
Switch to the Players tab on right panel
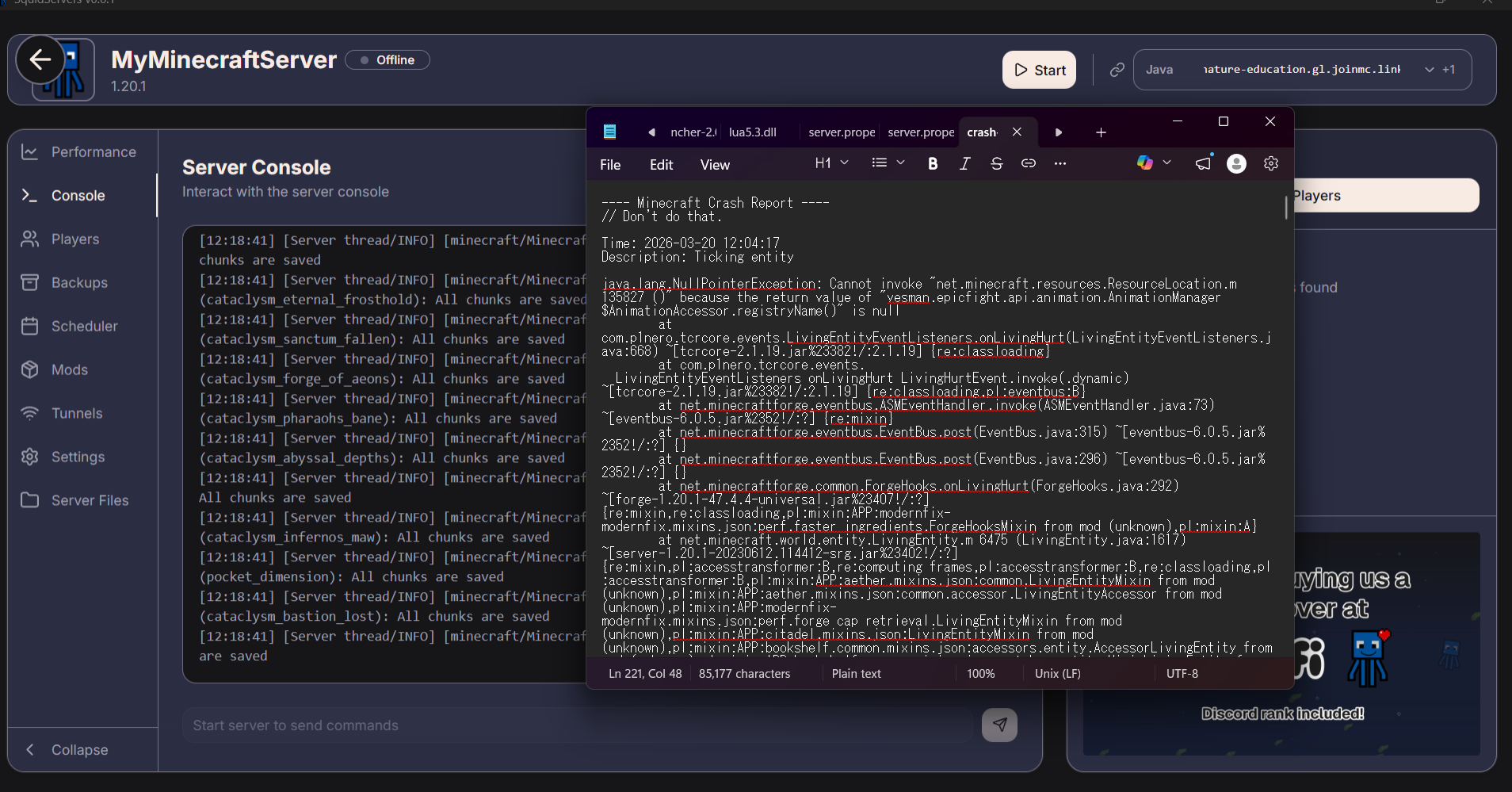click(1385, 195)
